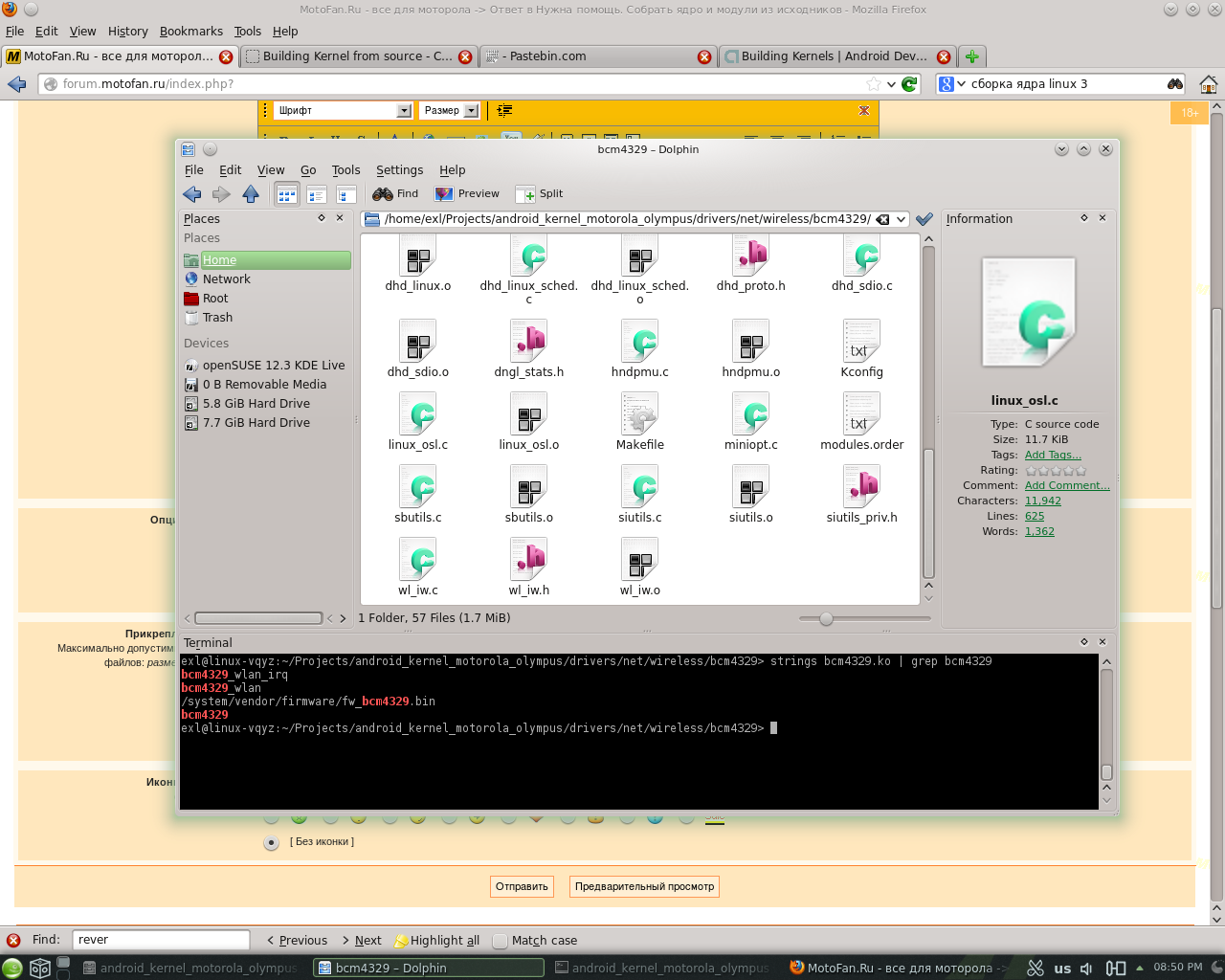1225x980 pixels.
Task: Open Размер size dropdown
Action: 450,111
